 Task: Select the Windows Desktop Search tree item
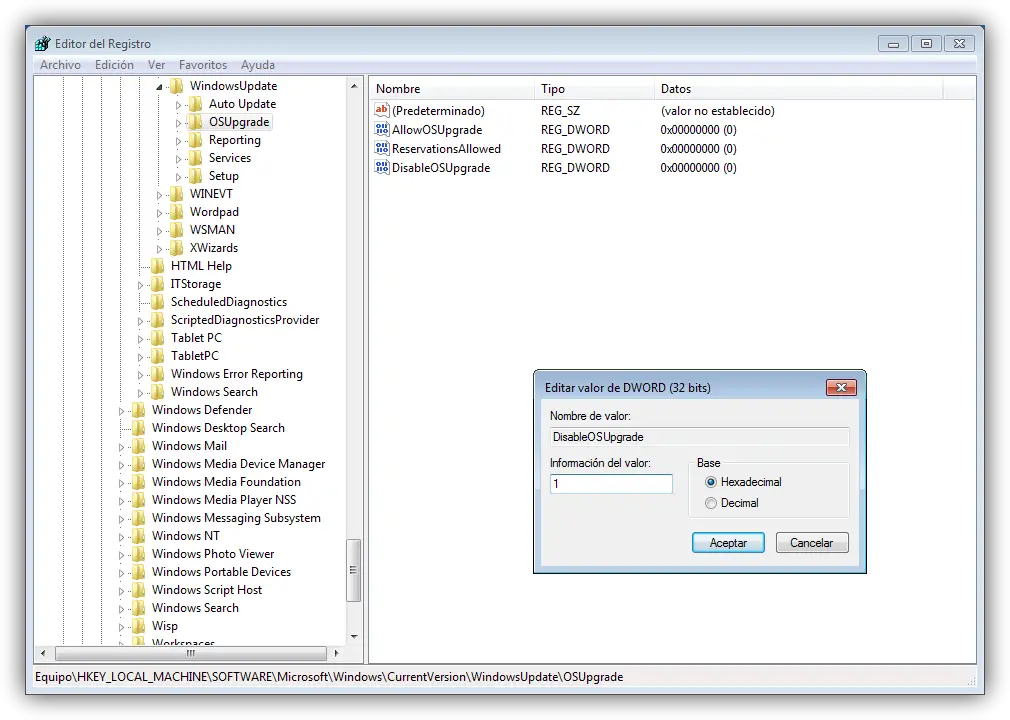tap(218, 428)
